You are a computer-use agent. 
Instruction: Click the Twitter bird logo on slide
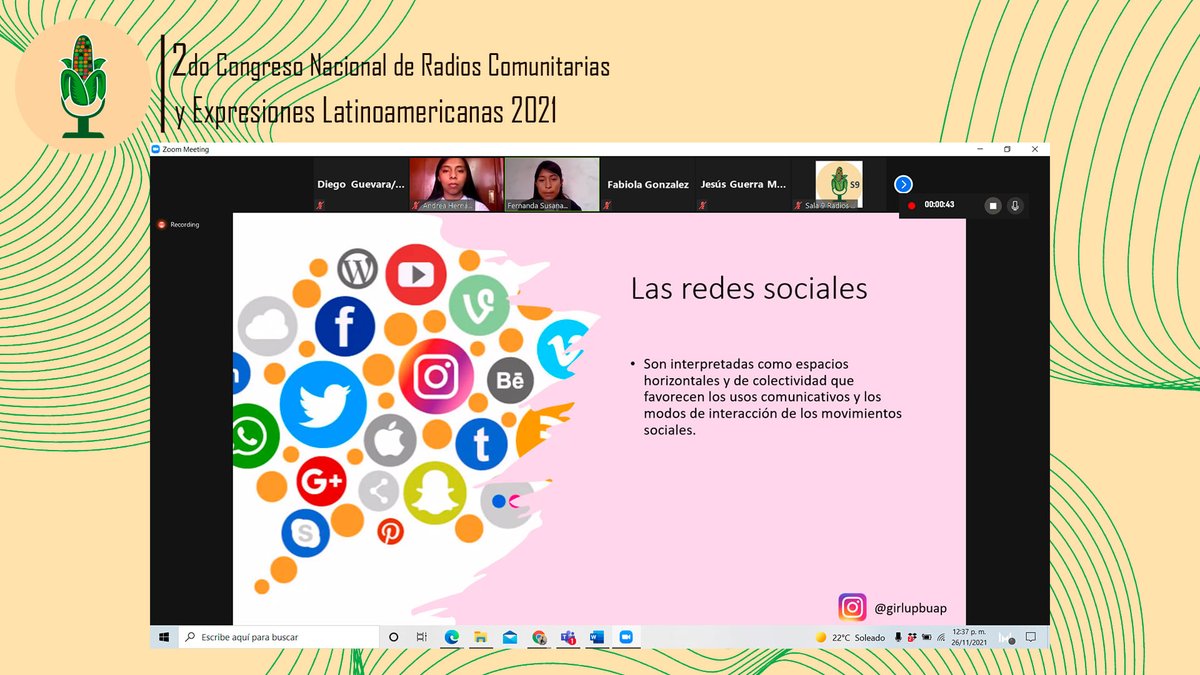click(323, 404)
